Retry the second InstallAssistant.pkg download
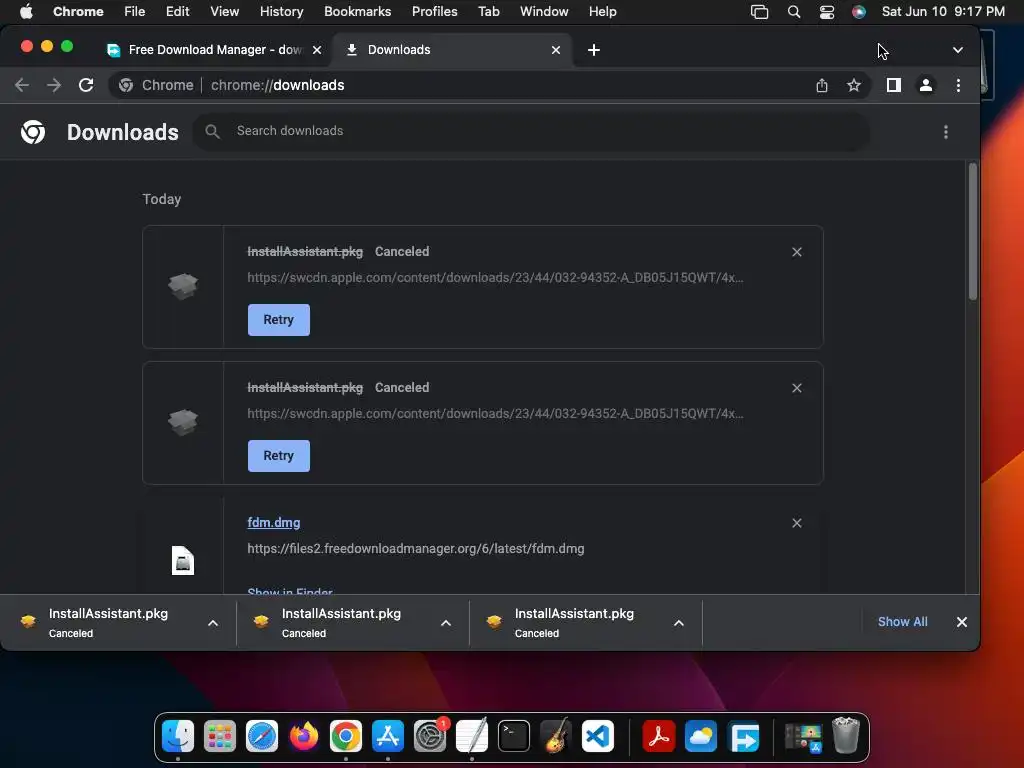Screen dimensions: 1024x768 pos(279,456)
